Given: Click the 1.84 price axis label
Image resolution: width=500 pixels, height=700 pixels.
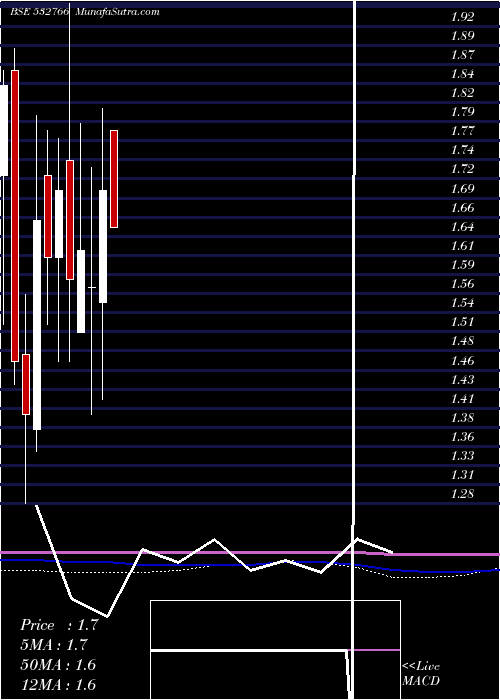Looking at the screenshot, I should (x=462, y=74).
